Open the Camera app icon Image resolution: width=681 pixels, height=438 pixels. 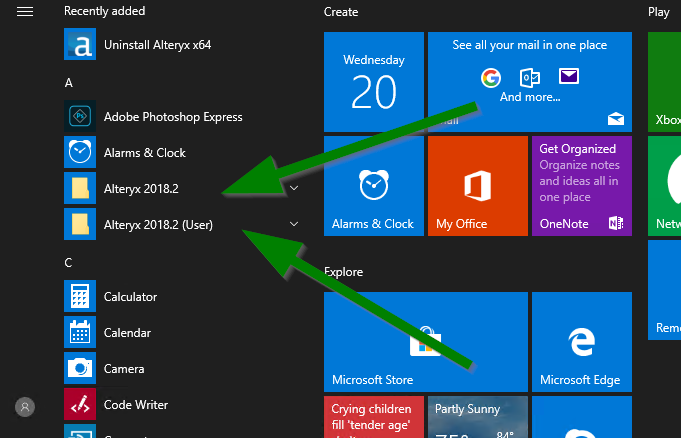coord(80,368)
